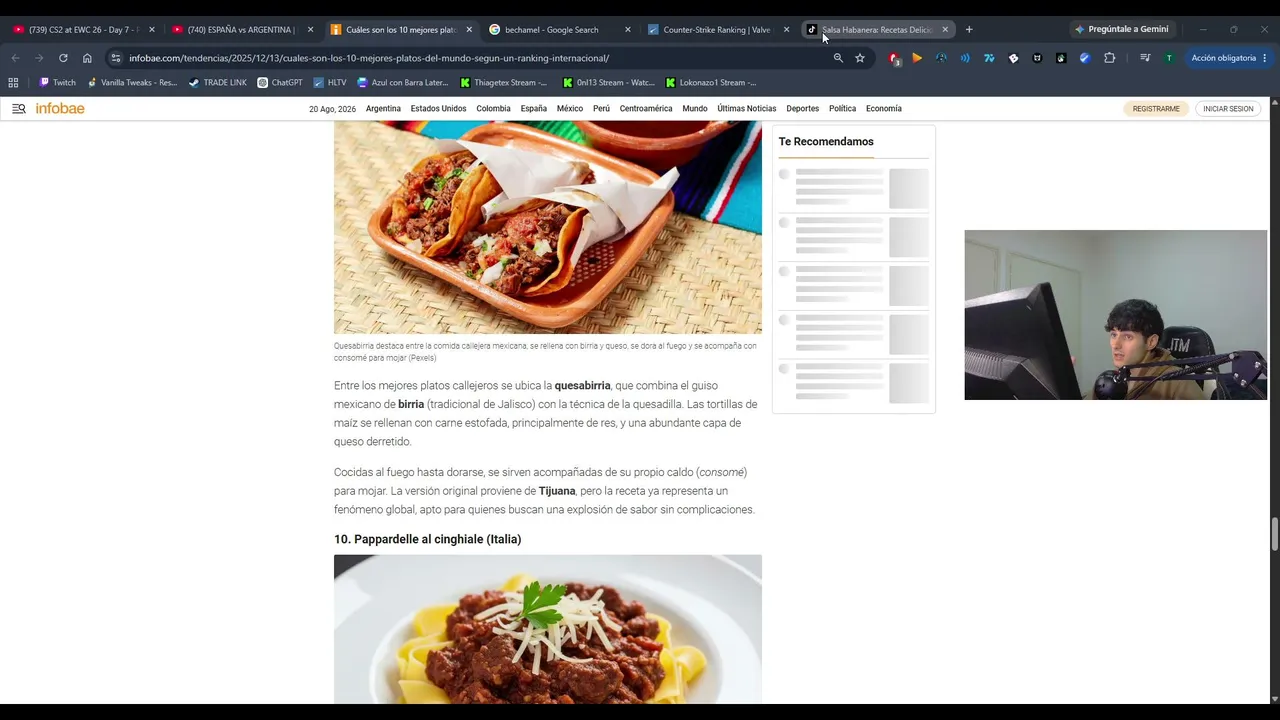Click the REGISTRARME button
The height and width of the screenshot is (720, 1280).
[x=1156, y=108]
